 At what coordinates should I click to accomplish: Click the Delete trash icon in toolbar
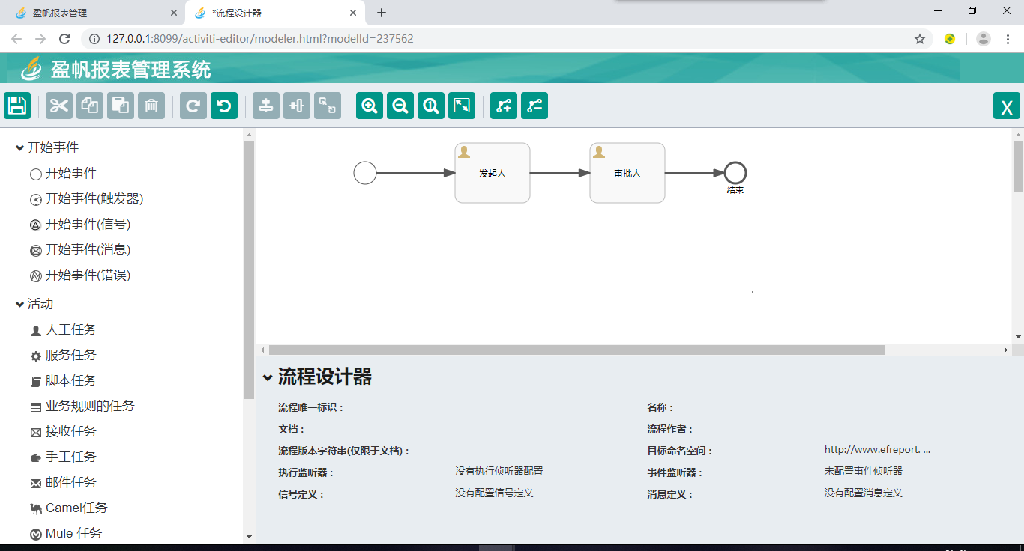click(x=151, y=106)
